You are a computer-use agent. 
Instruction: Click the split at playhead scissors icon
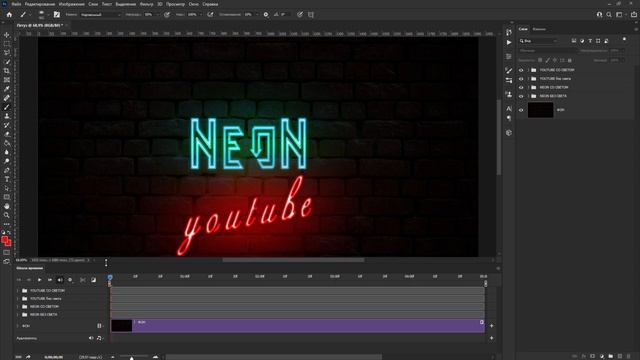[x=83, y=280]
